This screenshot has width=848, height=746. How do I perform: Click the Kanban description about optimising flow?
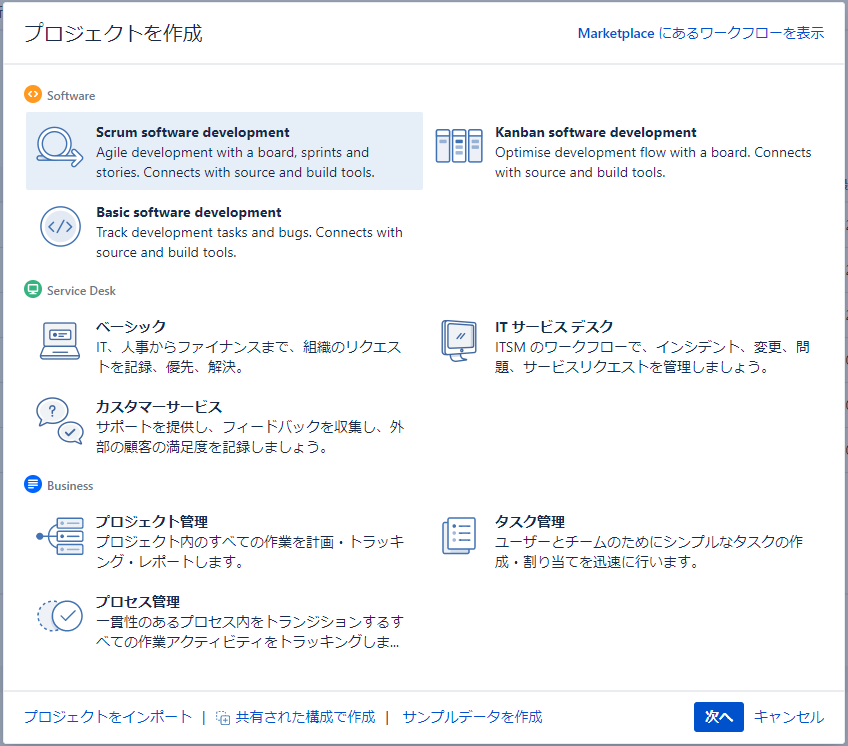click(653, 162)
